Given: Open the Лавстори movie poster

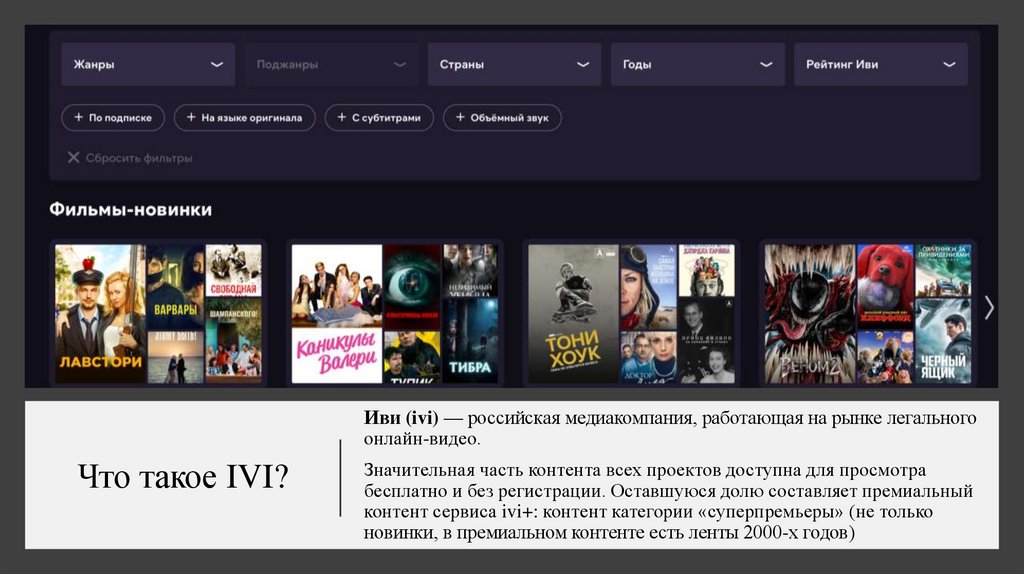Looking at the screenshot, I should pyautogui.click(x=100, y=313).
